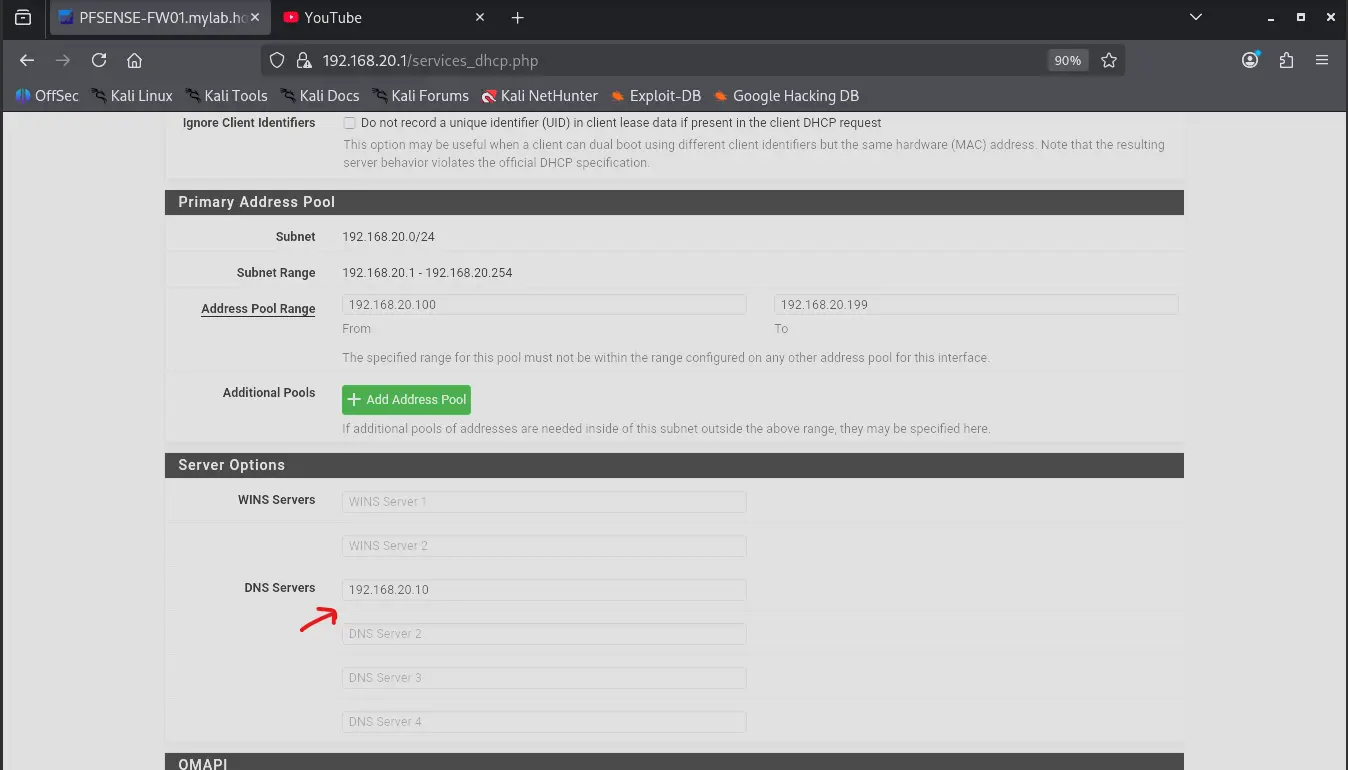Click the WINS Server 1 field
The image size is (1348, 770).
[544, 501]
